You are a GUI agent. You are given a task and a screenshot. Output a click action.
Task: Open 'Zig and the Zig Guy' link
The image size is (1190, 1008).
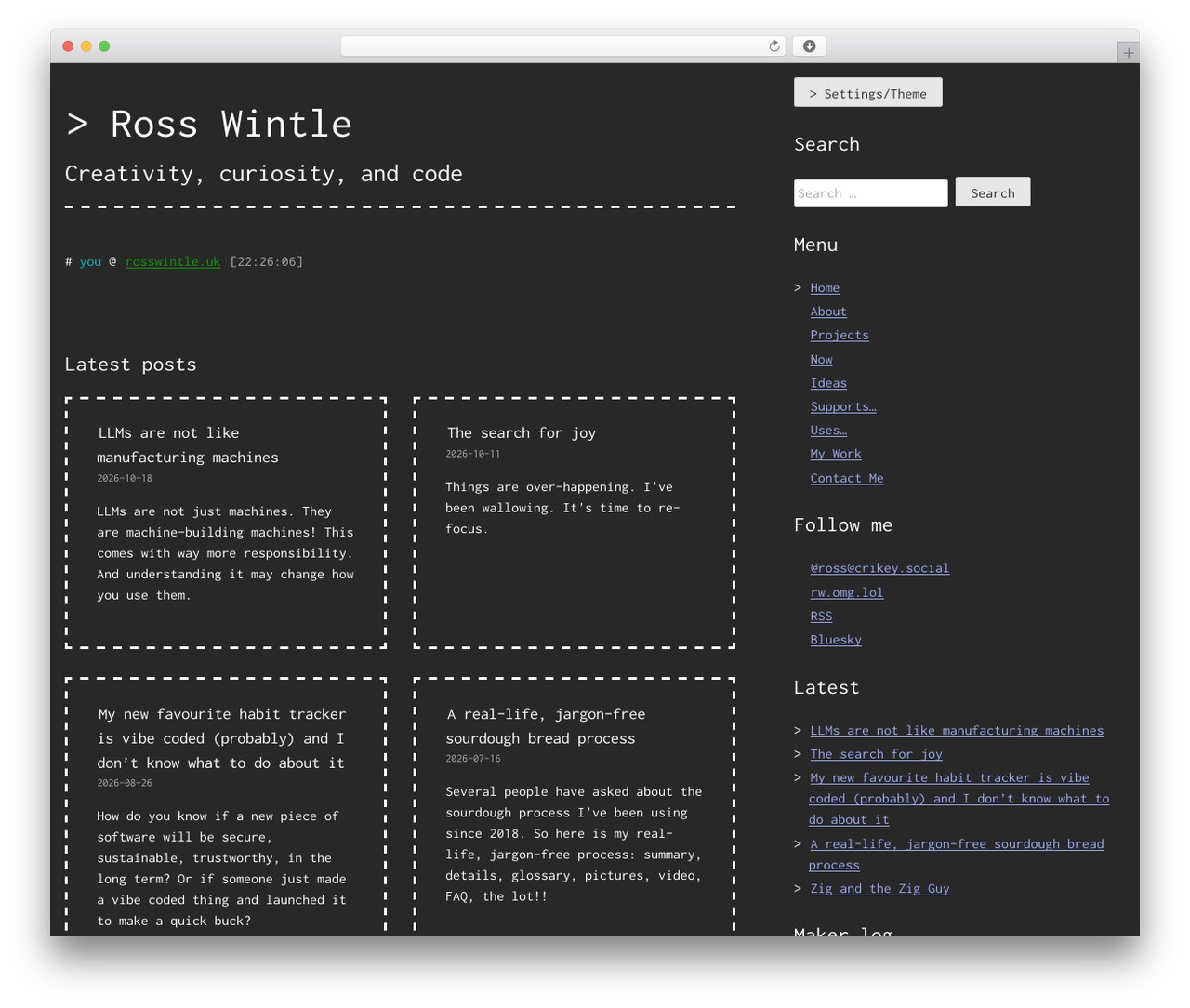[879, 889]
